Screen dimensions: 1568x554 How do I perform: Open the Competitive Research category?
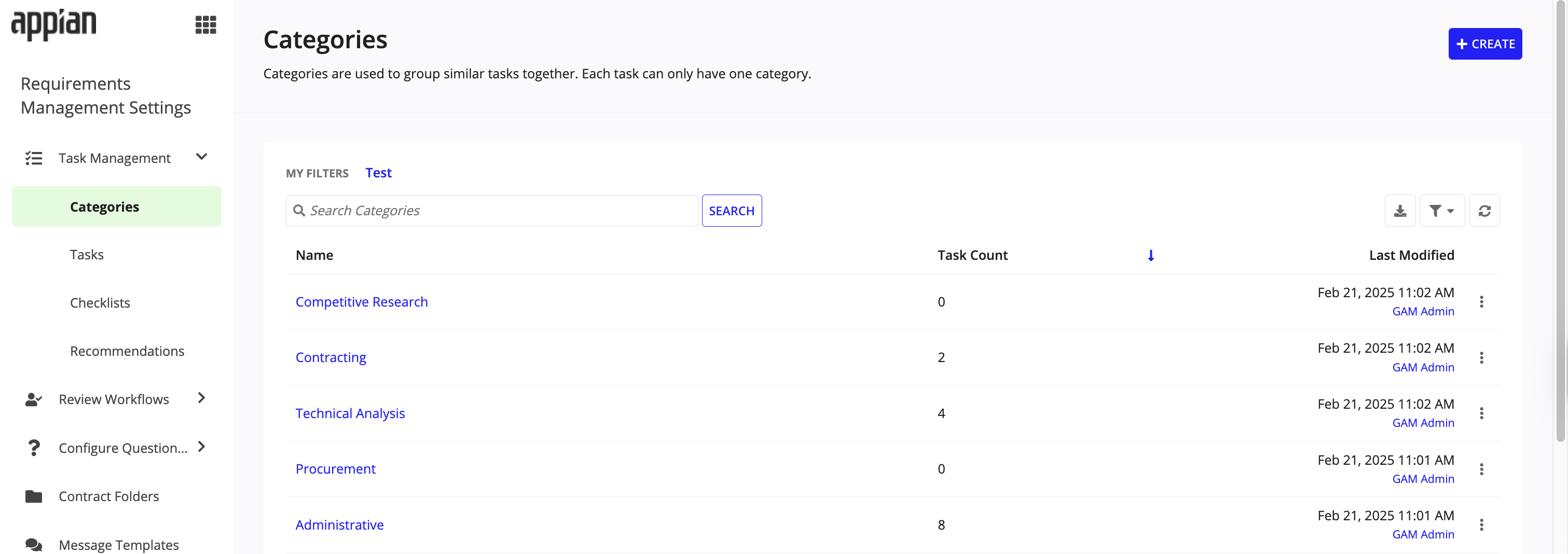click(x=362, y=302)
